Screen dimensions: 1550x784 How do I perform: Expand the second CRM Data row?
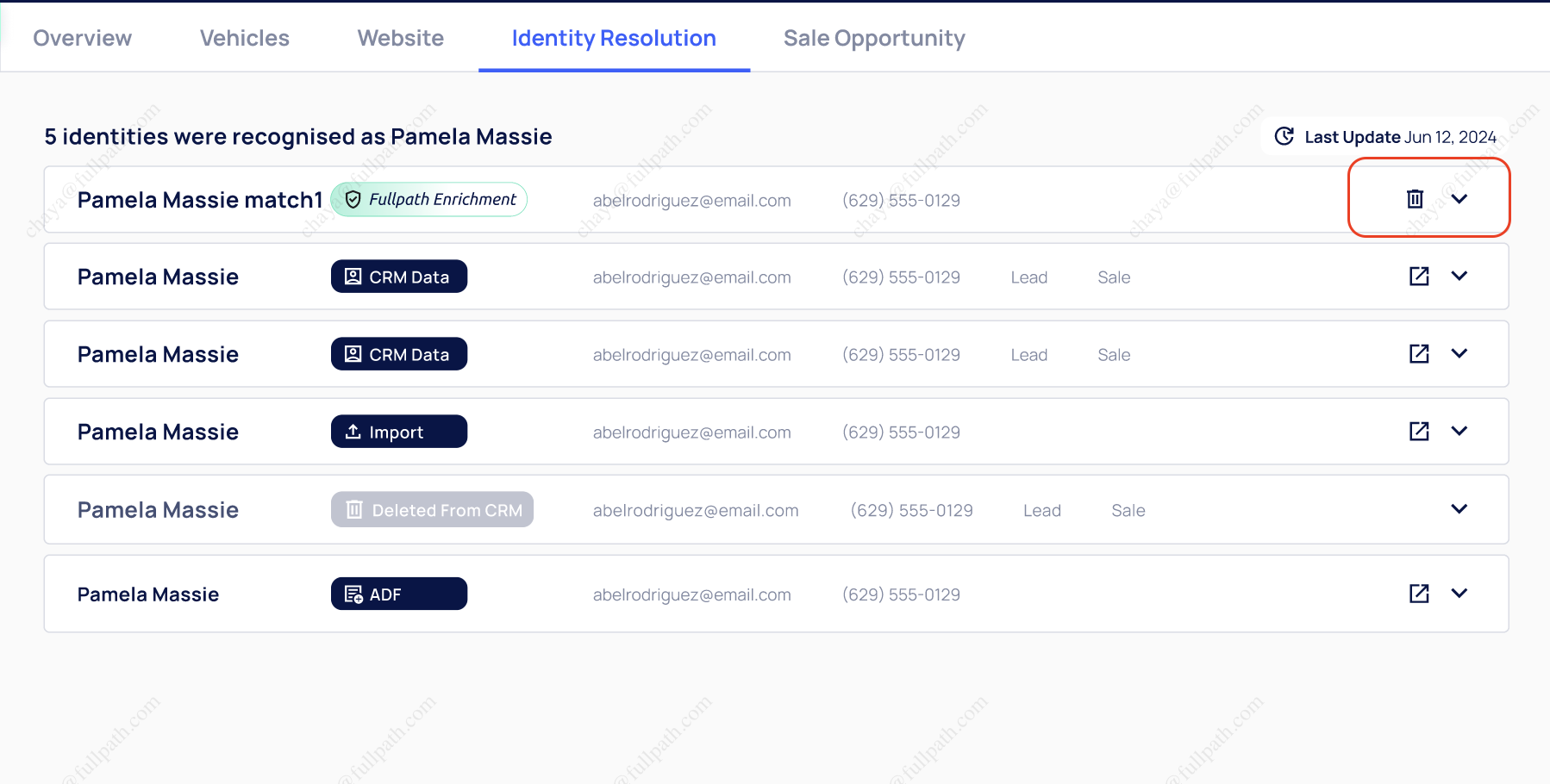1459,354
